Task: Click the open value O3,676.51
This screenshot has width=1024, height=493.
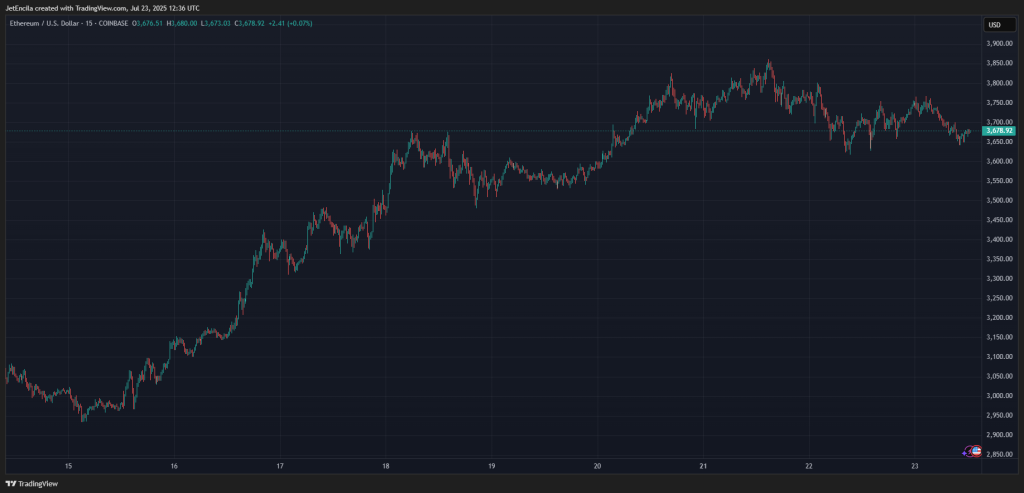Action: pos(148,24)
